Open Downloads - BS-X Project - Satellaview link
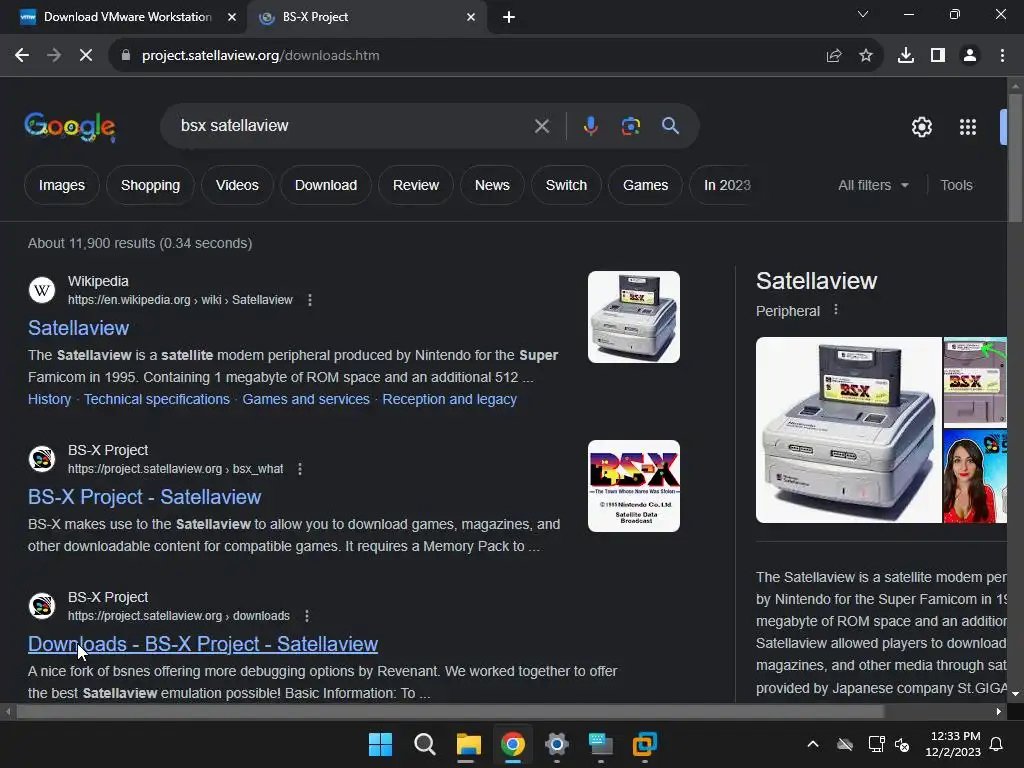 (203, 644)
